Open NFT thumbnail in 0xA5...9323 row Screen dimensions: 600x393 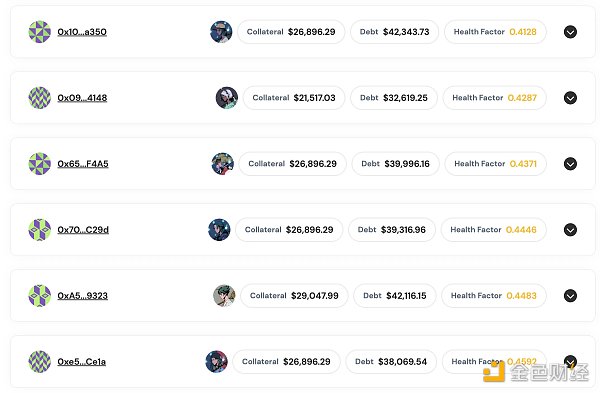[x=224, y=295]
